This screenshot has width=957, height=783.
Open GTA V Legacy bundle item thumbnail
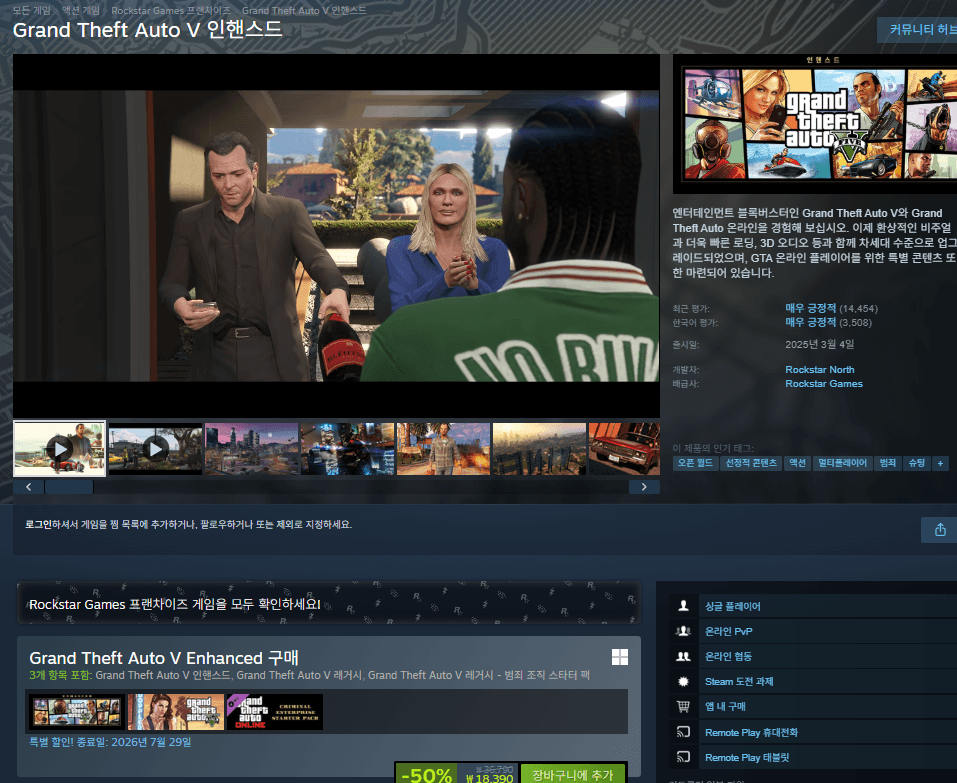[176, 712]
